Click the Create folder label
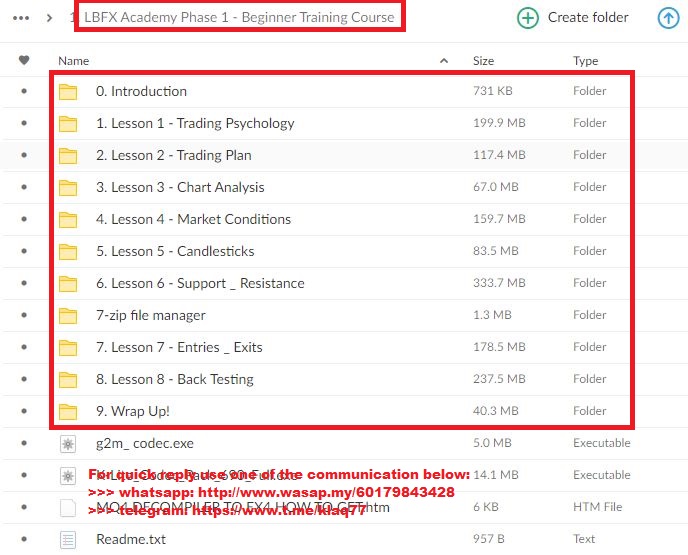The height and width of the screenshot is (555, 688). (x=588, y=17)
